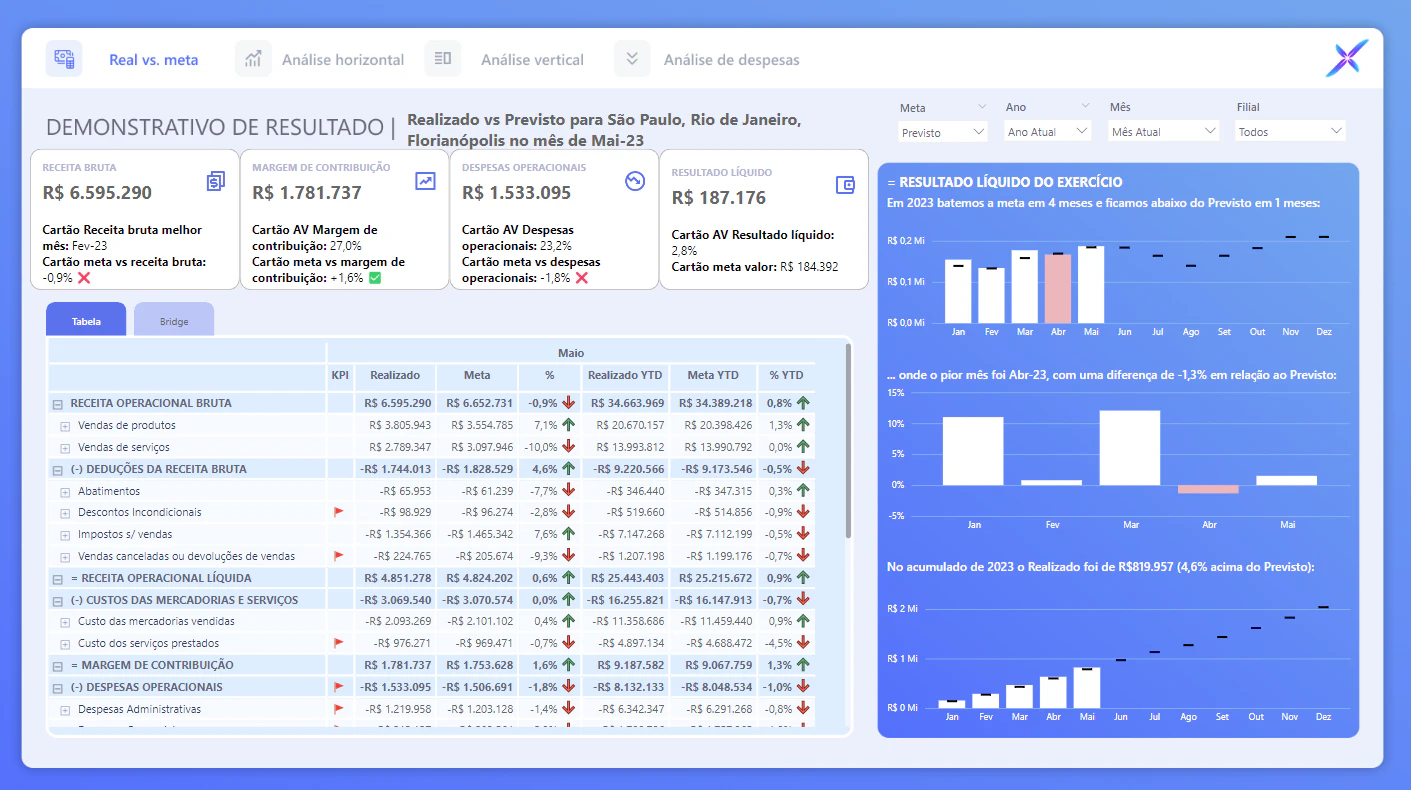Collapse the RECEITA OPERACIONAL BRUTA group
1411x790 pixels.
(58, 404)
